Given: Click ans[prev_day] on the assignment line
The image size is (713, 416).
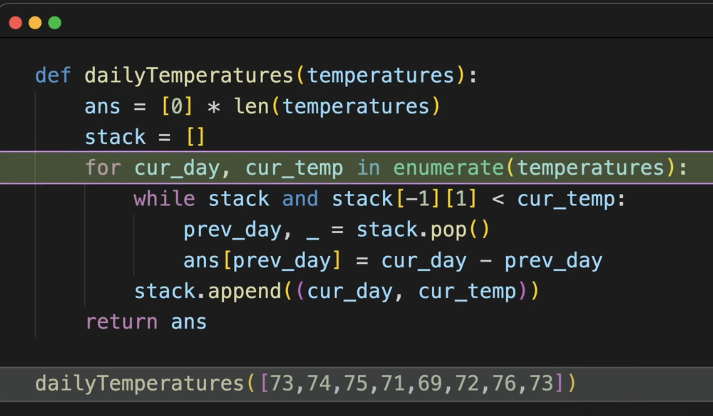Looking at the screenshot, I should (x=262, y=261).
